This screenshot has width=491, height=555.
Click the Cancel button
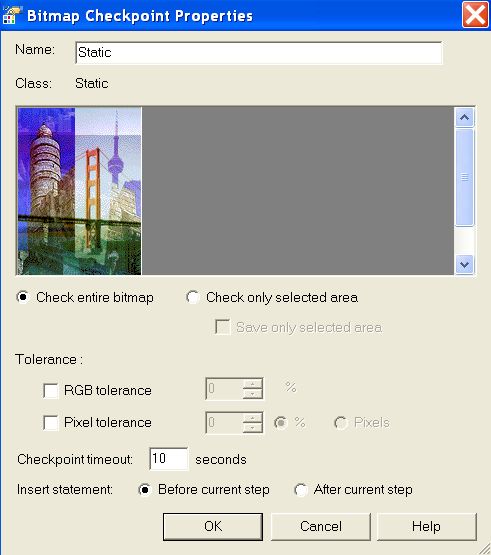tap(321, 527)
